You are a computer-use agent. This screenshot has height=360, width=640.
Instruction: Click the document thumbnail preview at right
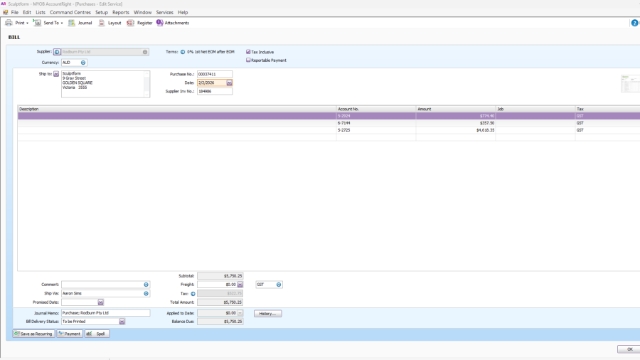tap(630, 84)
